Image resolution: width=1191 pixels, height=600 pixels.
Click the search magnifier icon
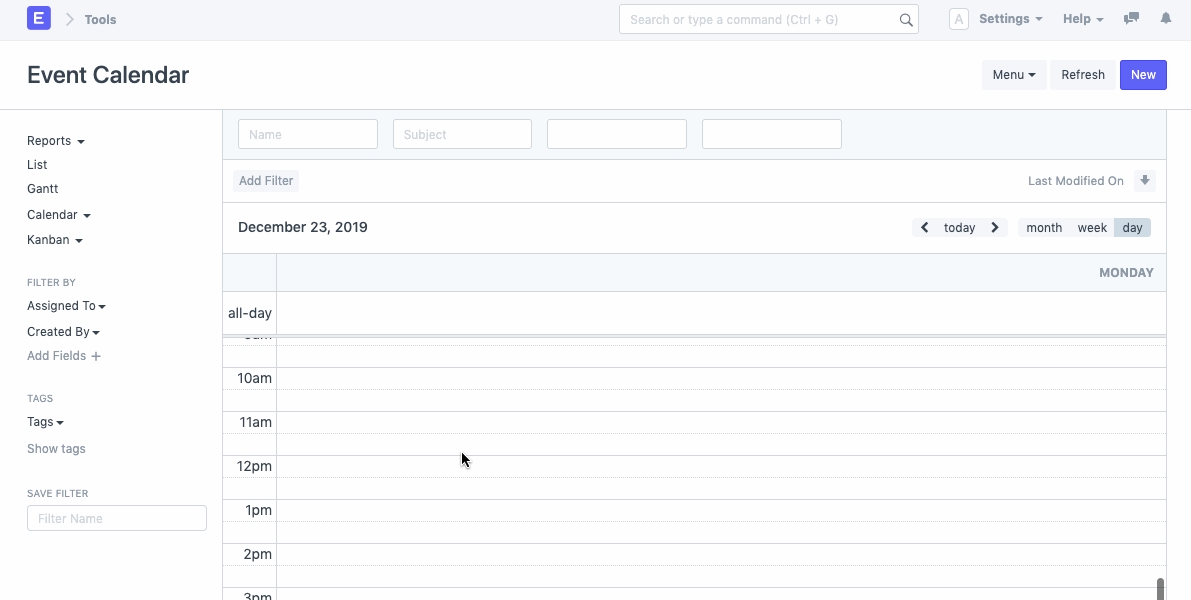coord(905,20)
